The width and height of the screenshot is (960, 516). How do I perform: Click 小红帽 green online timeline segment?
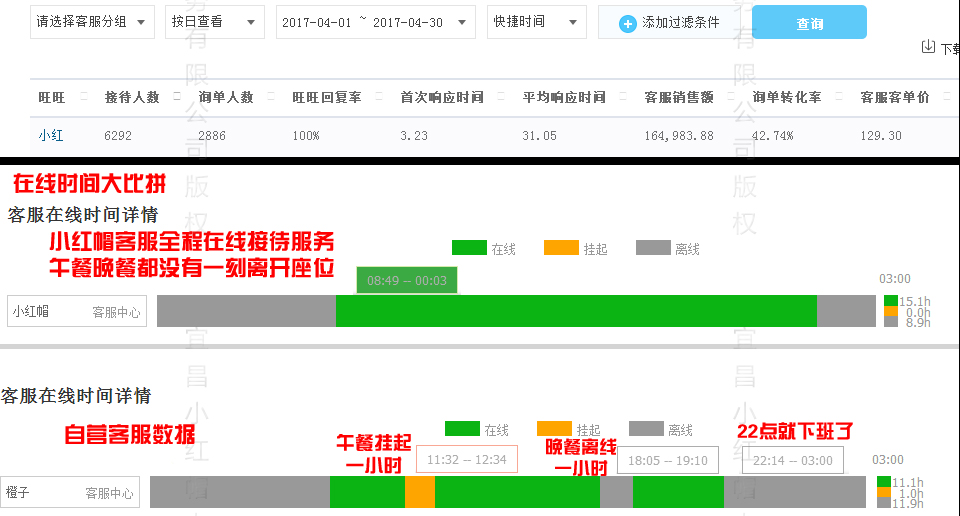(576, 311)
